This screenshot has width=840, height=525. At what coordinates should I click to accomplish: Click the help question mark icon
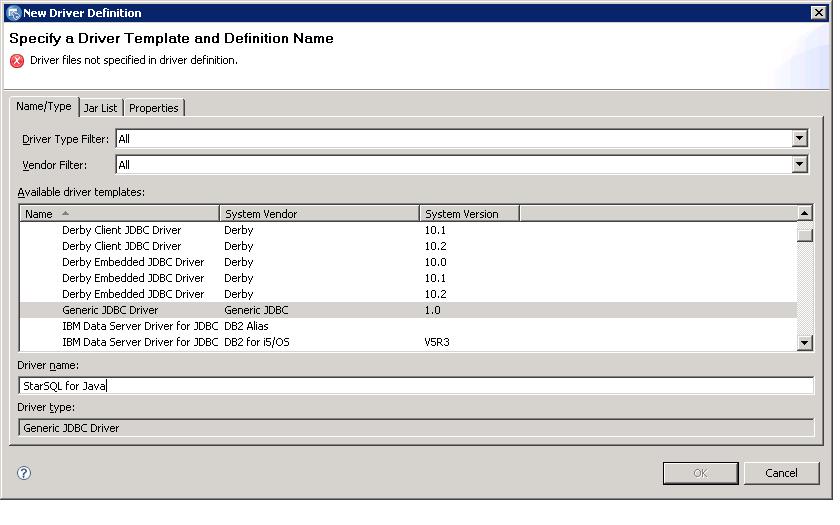point(24,473)
